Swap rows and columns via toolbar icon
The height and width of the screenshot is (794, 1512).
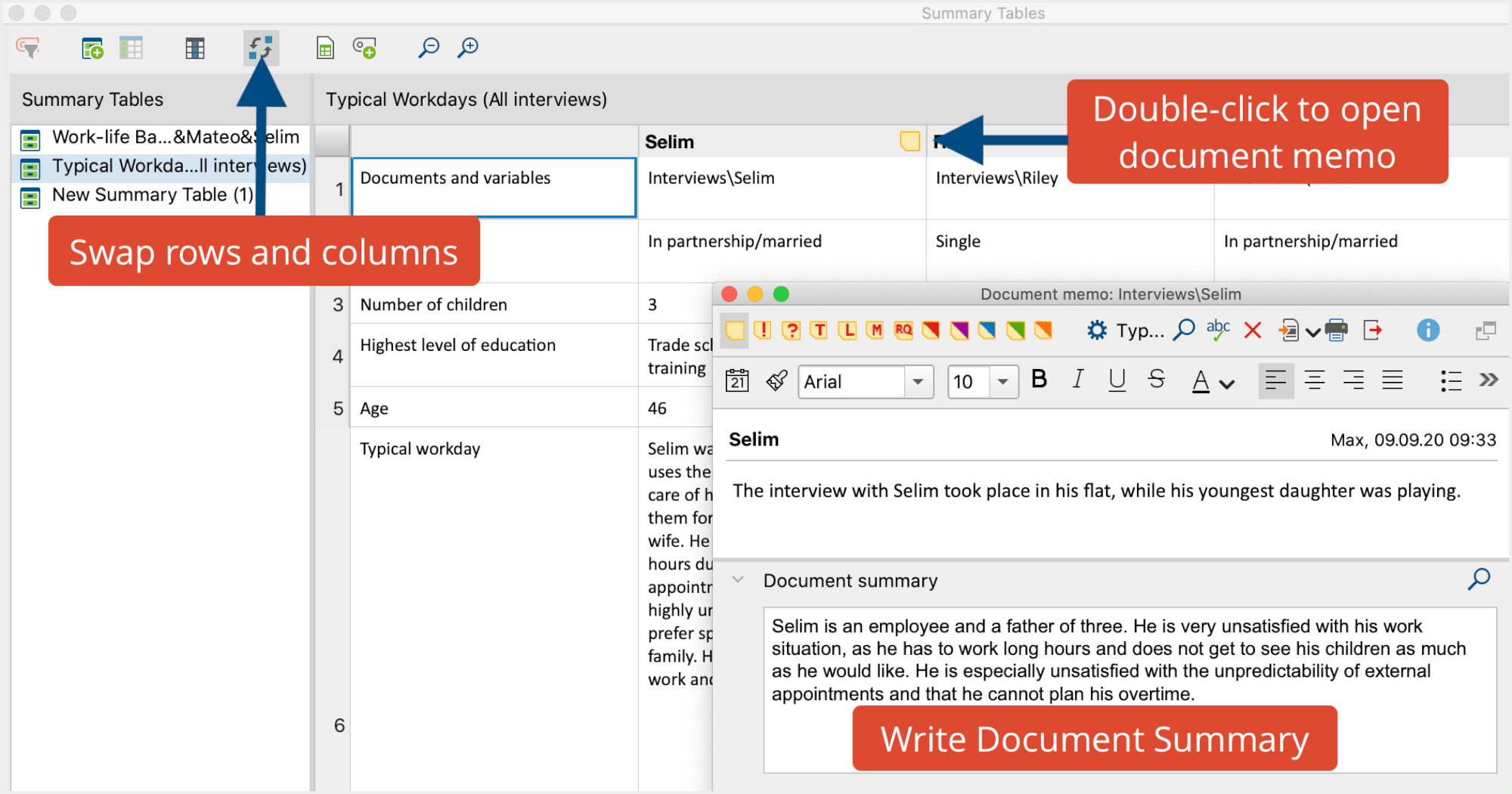click(261, 48)
